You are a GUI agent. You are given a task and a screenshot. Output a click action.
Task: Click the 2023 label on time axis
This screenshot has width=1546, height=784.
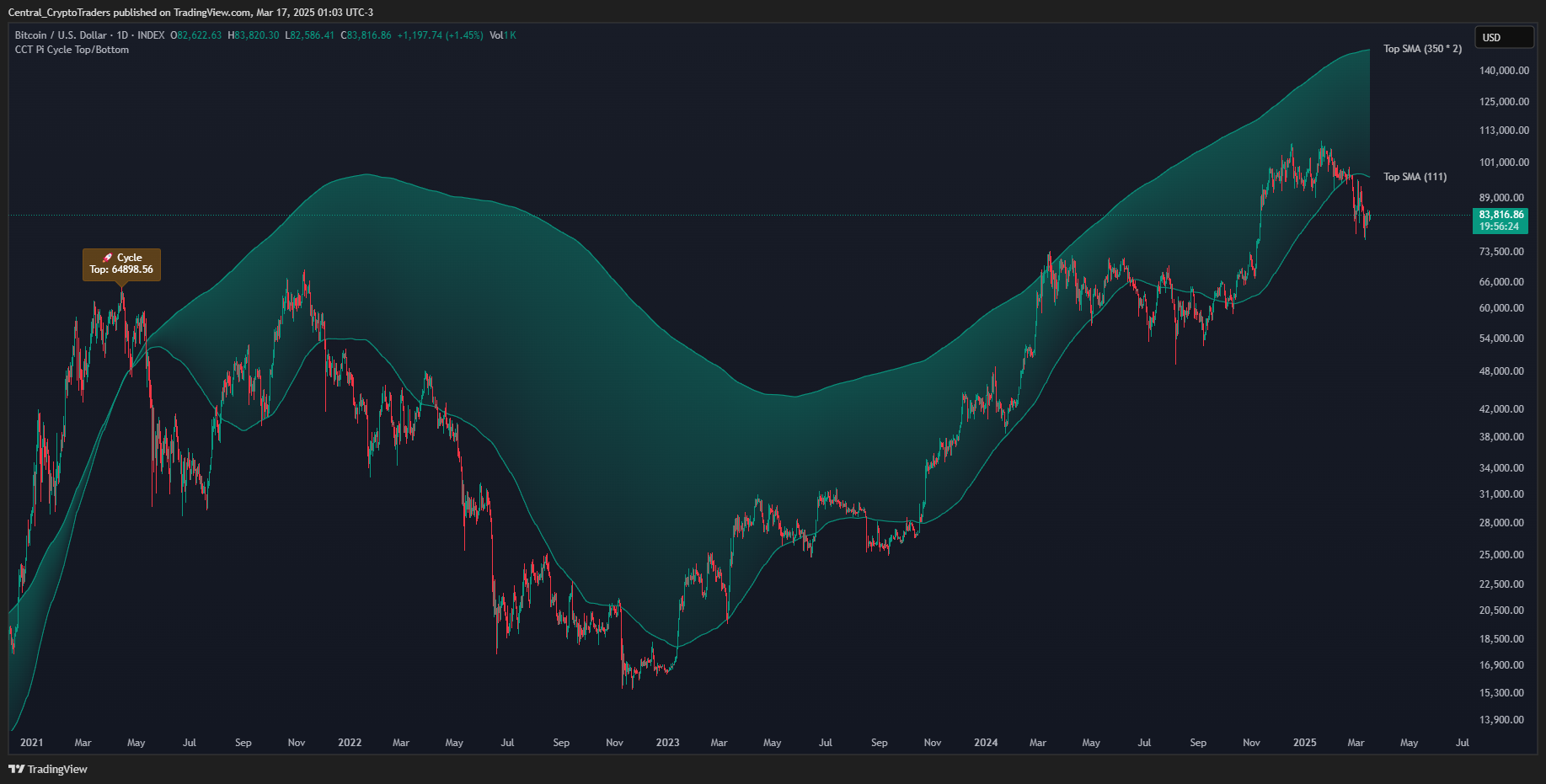tap(667, 743)
